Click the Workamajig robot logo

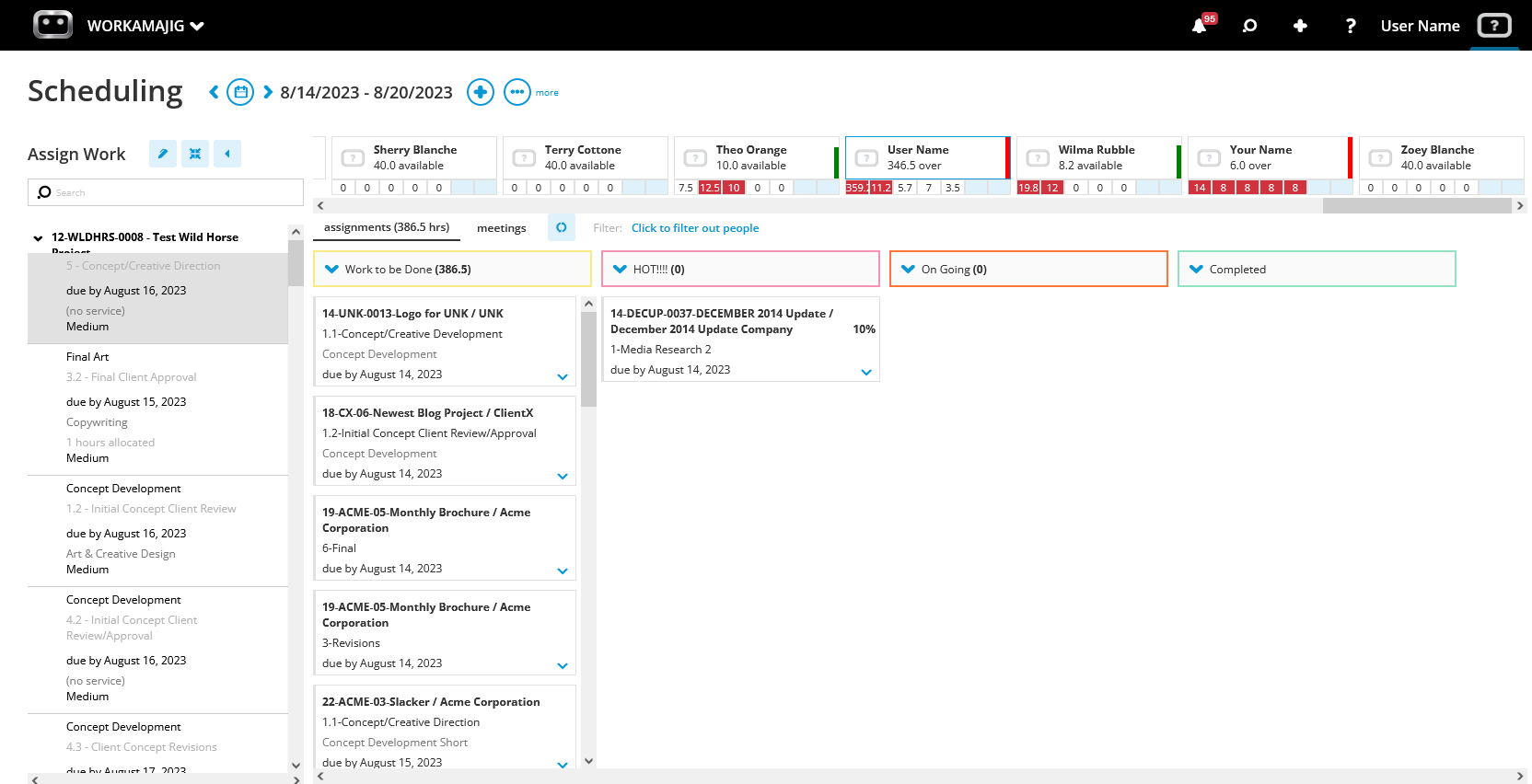(52, 25)
